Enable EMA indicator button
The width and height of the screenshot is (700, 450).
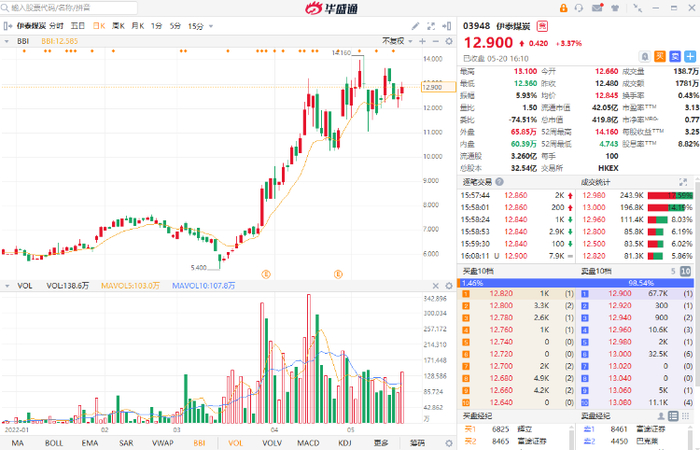coord(90,443)
